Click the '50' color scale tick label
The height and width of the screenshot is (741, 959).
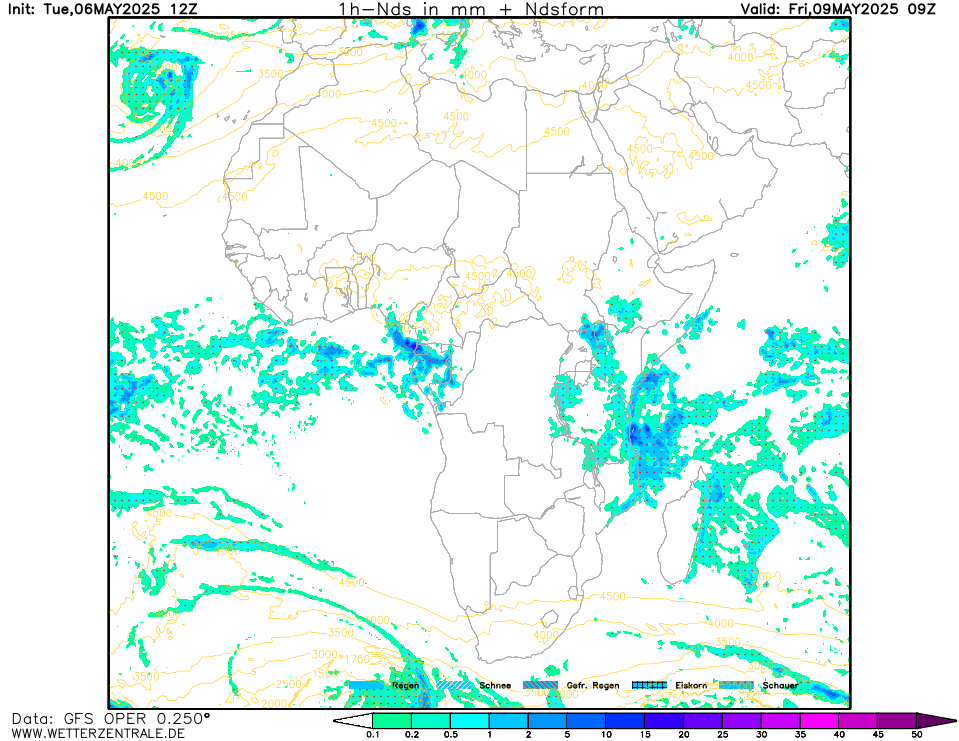coord(917,734)
